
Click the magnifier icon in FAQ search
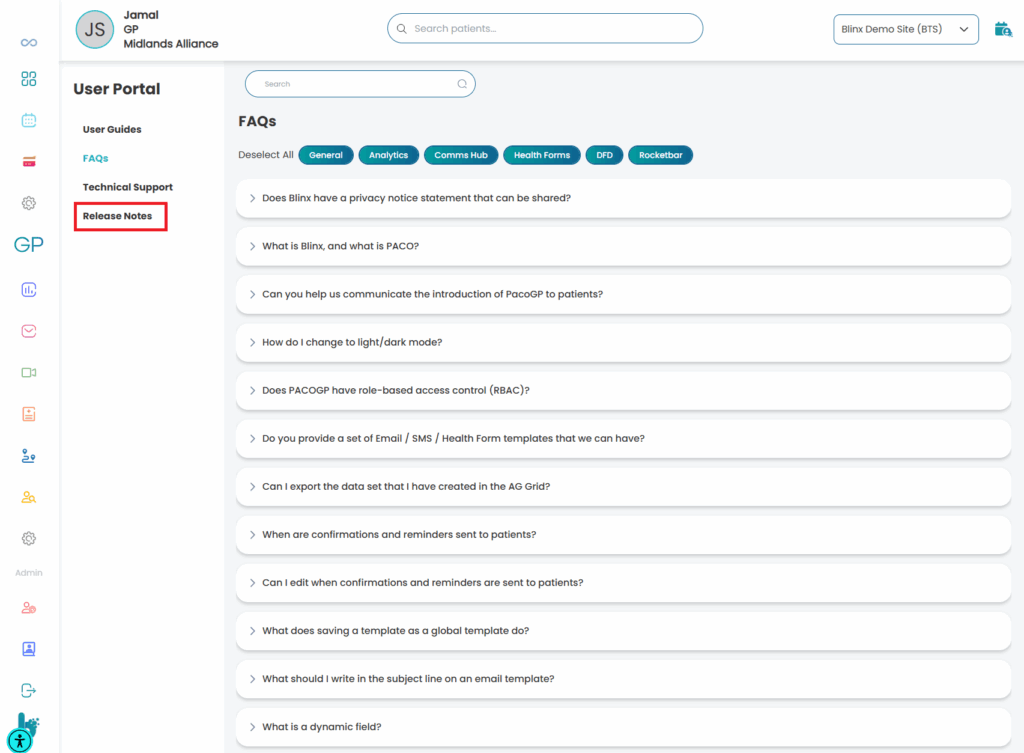462,84
